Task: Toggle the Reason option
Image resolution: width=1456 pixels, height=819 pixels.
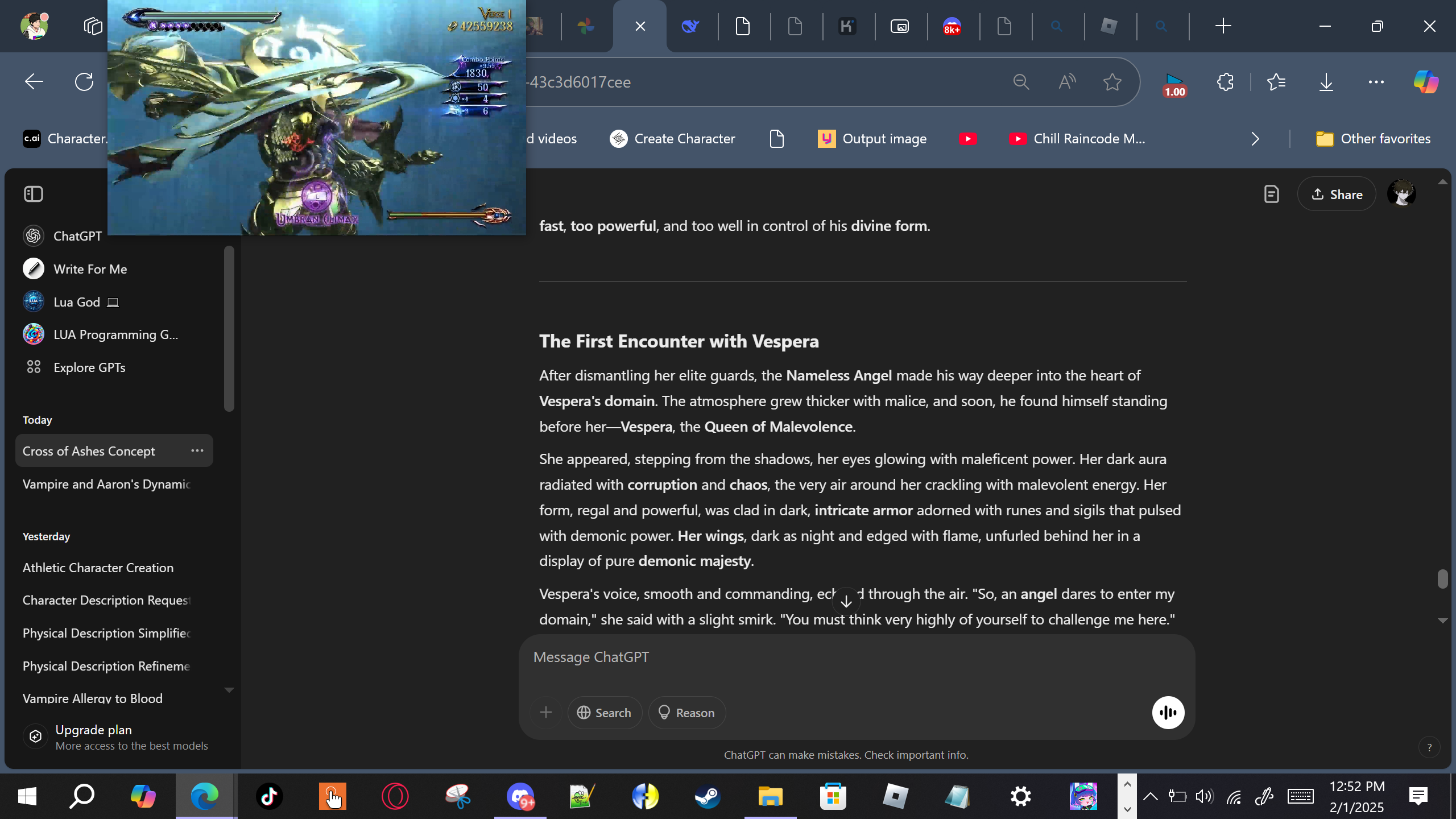Action: (x=686, y=713)
